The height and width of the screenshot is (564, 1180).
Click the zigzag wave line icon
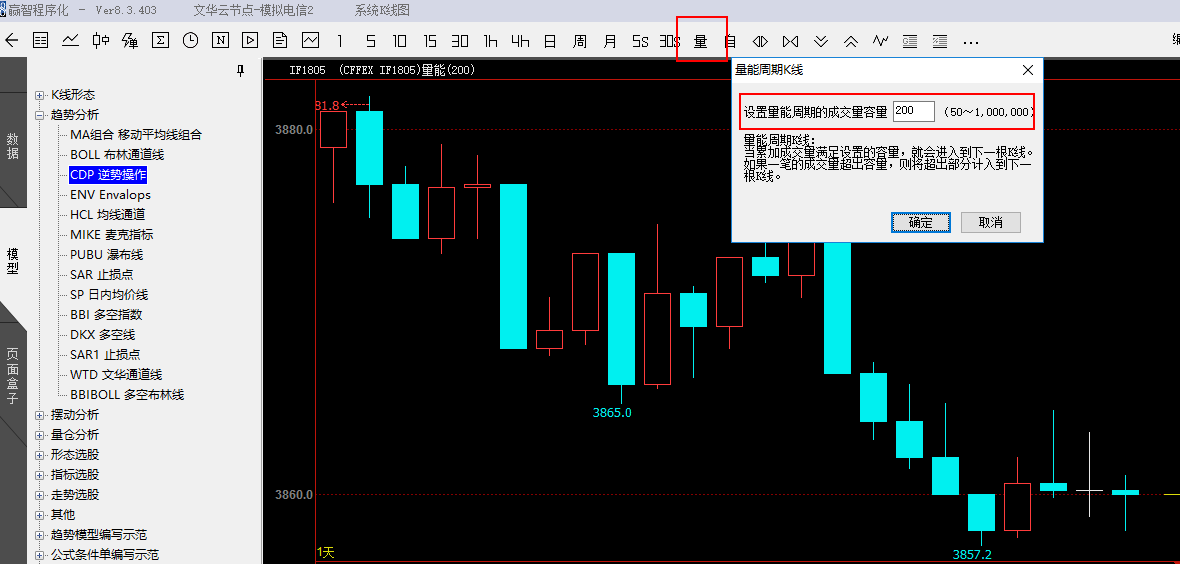click(x=880, y=41)
